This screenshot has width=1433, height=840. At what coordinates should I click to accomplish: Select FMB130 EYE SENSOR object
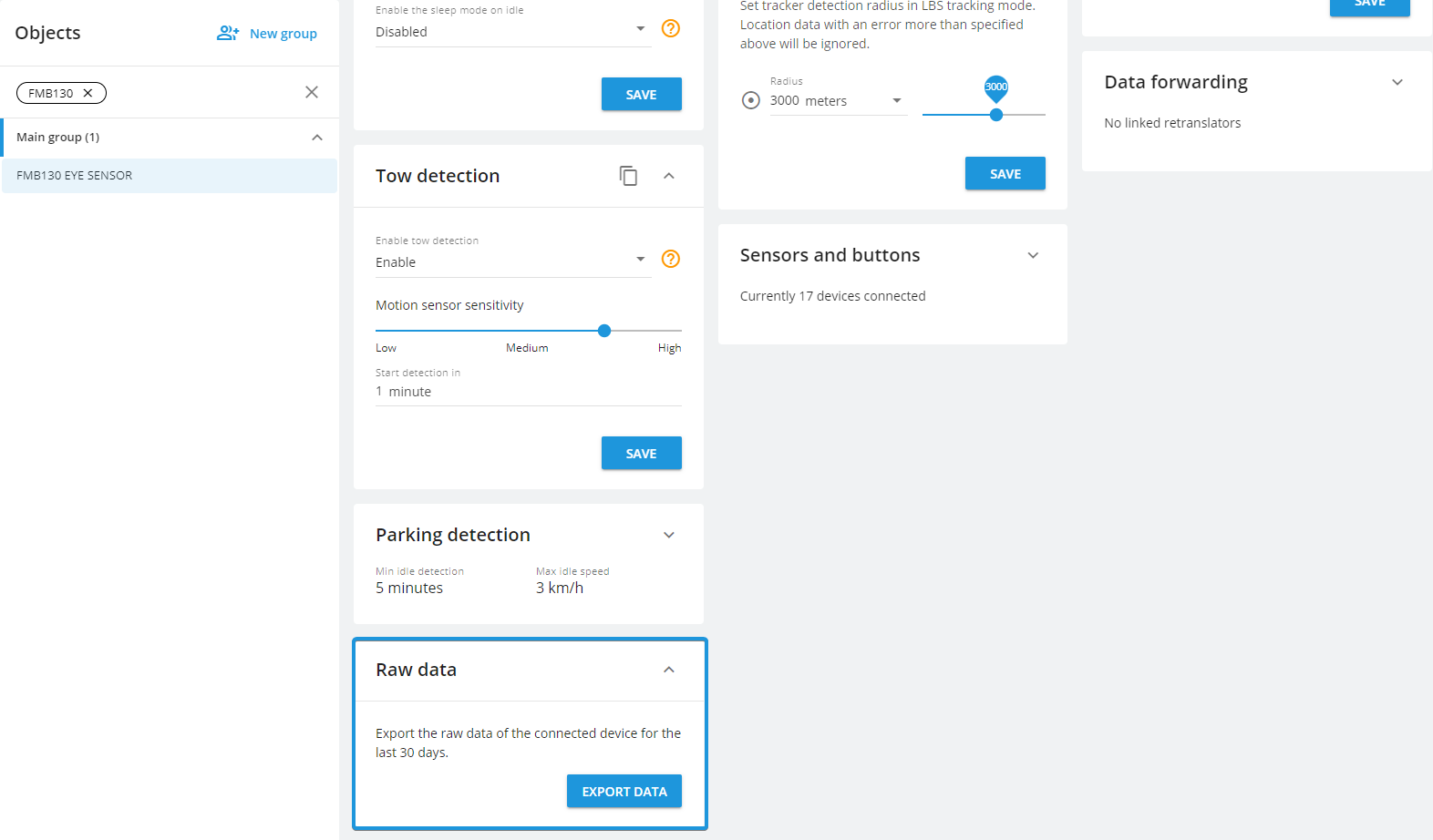(169, 176)
